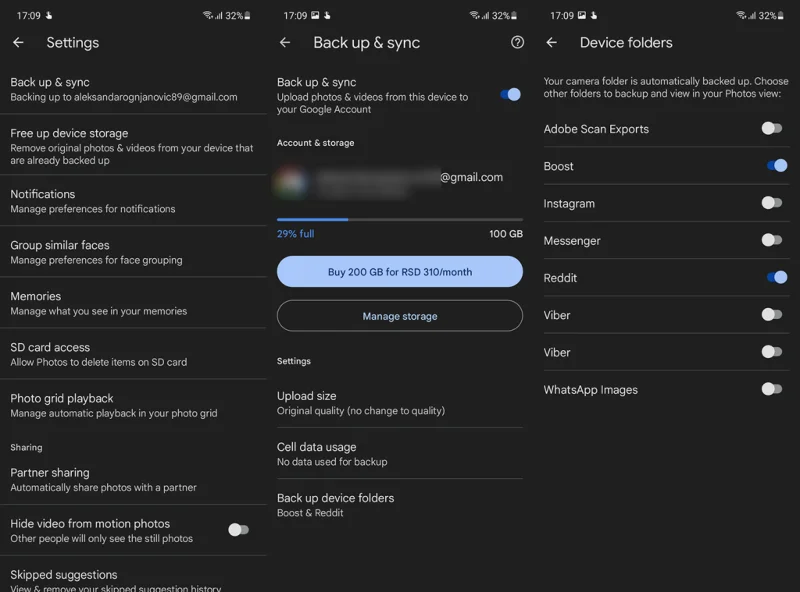Image resolution: width=800 pixels, height=592 pixels.
Task: Open Notifications settings
Action: (x=133, y=201)
